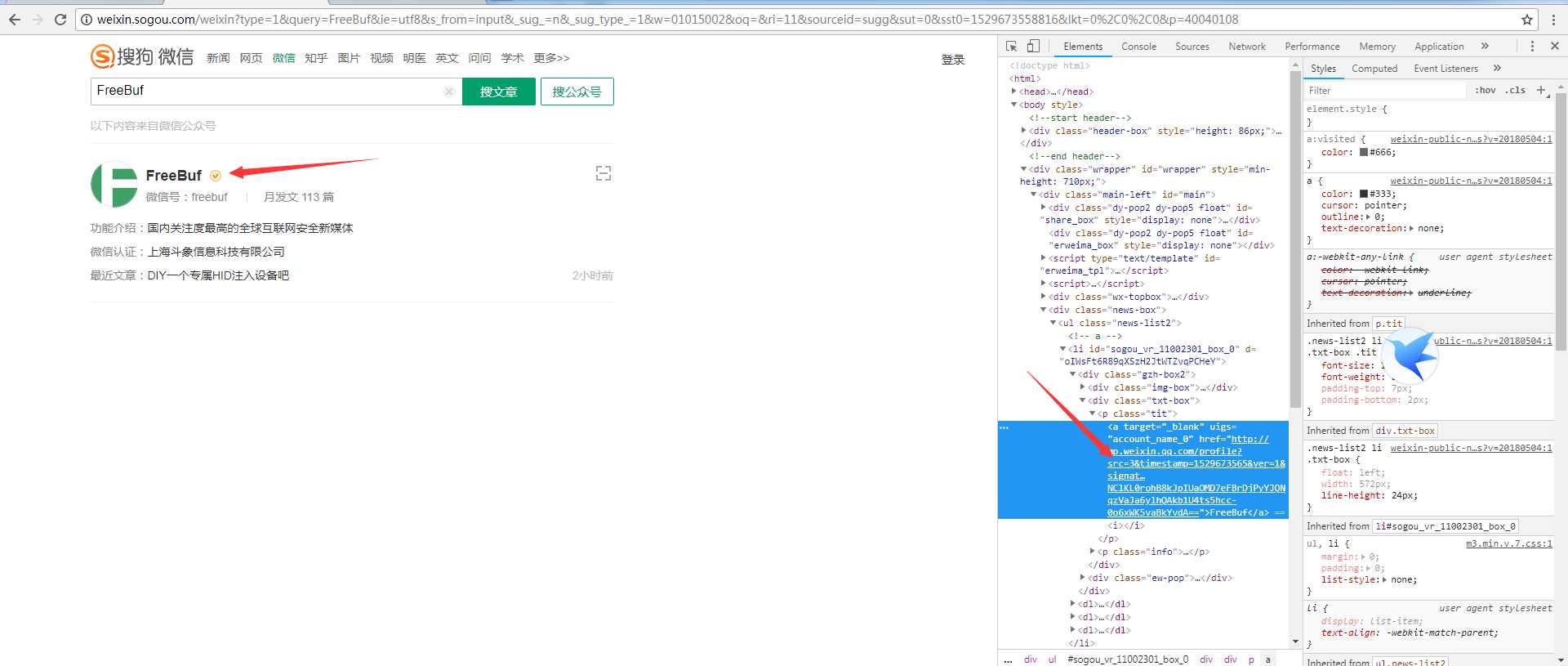
Task: Add new style rule plus icon
Action: [x=1541, y=90]
